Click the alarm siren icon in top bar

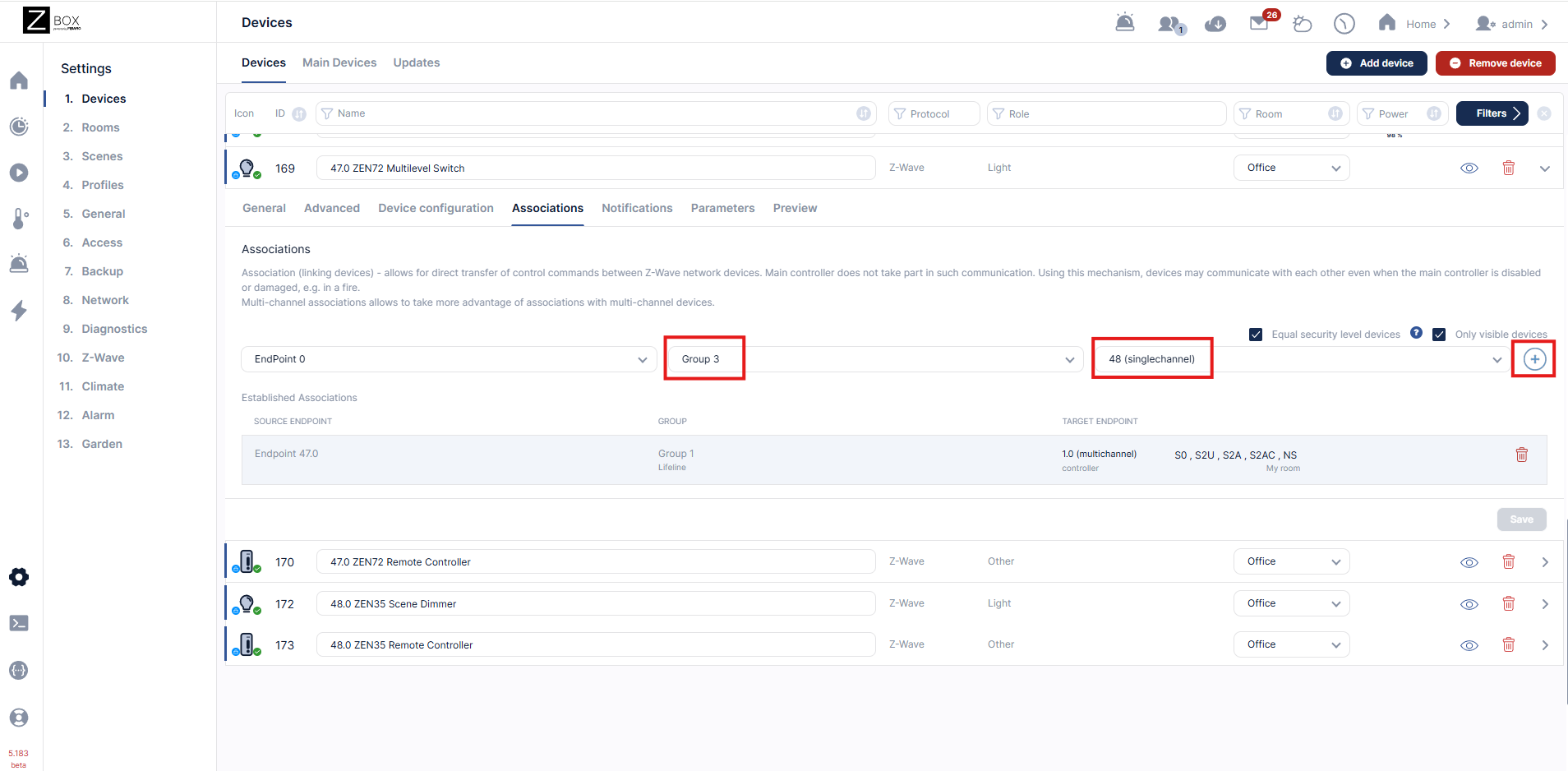1124,23
